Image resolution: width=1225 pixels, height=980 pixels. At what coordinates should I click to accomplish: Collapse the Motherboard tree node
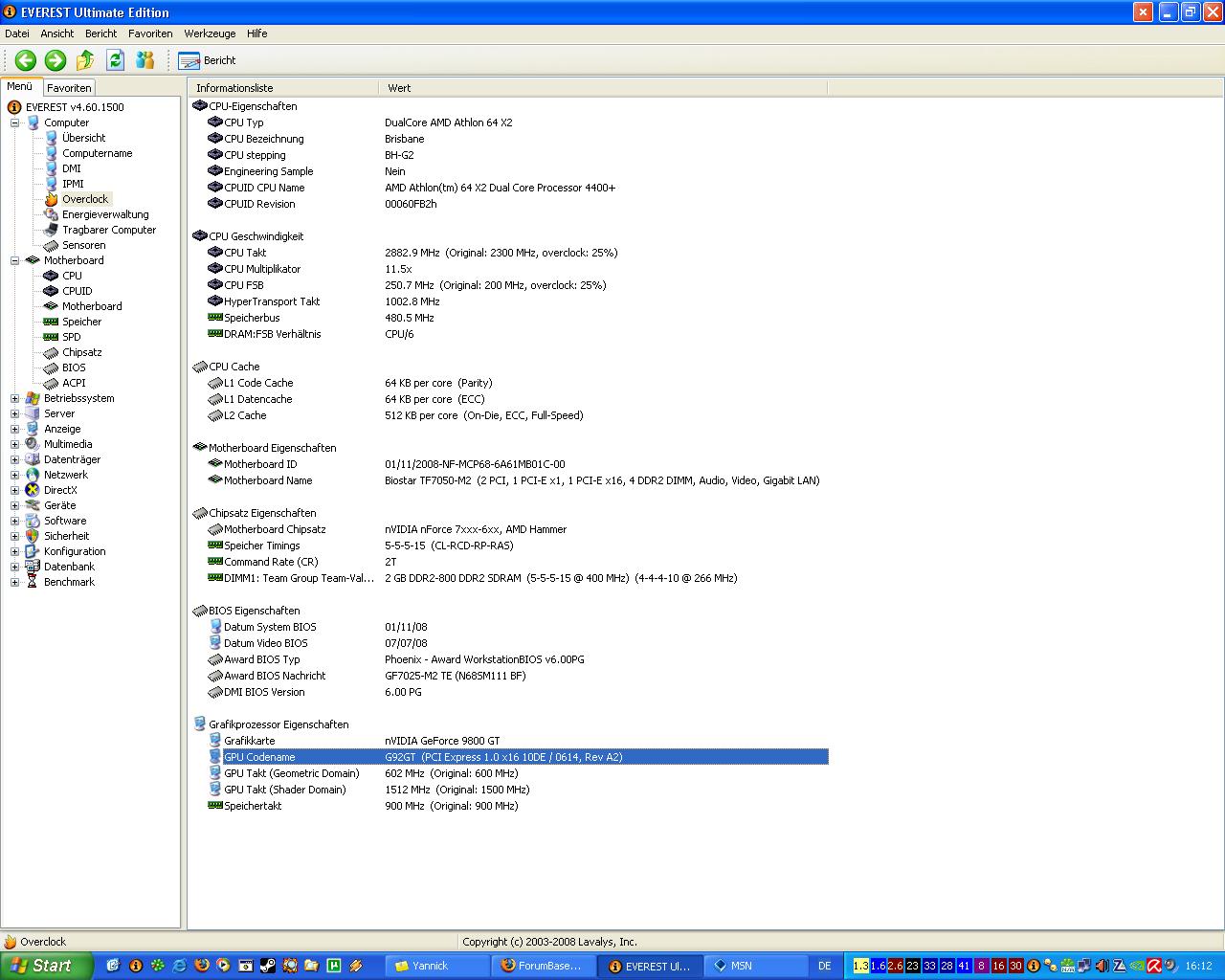(x=14, y=260)
